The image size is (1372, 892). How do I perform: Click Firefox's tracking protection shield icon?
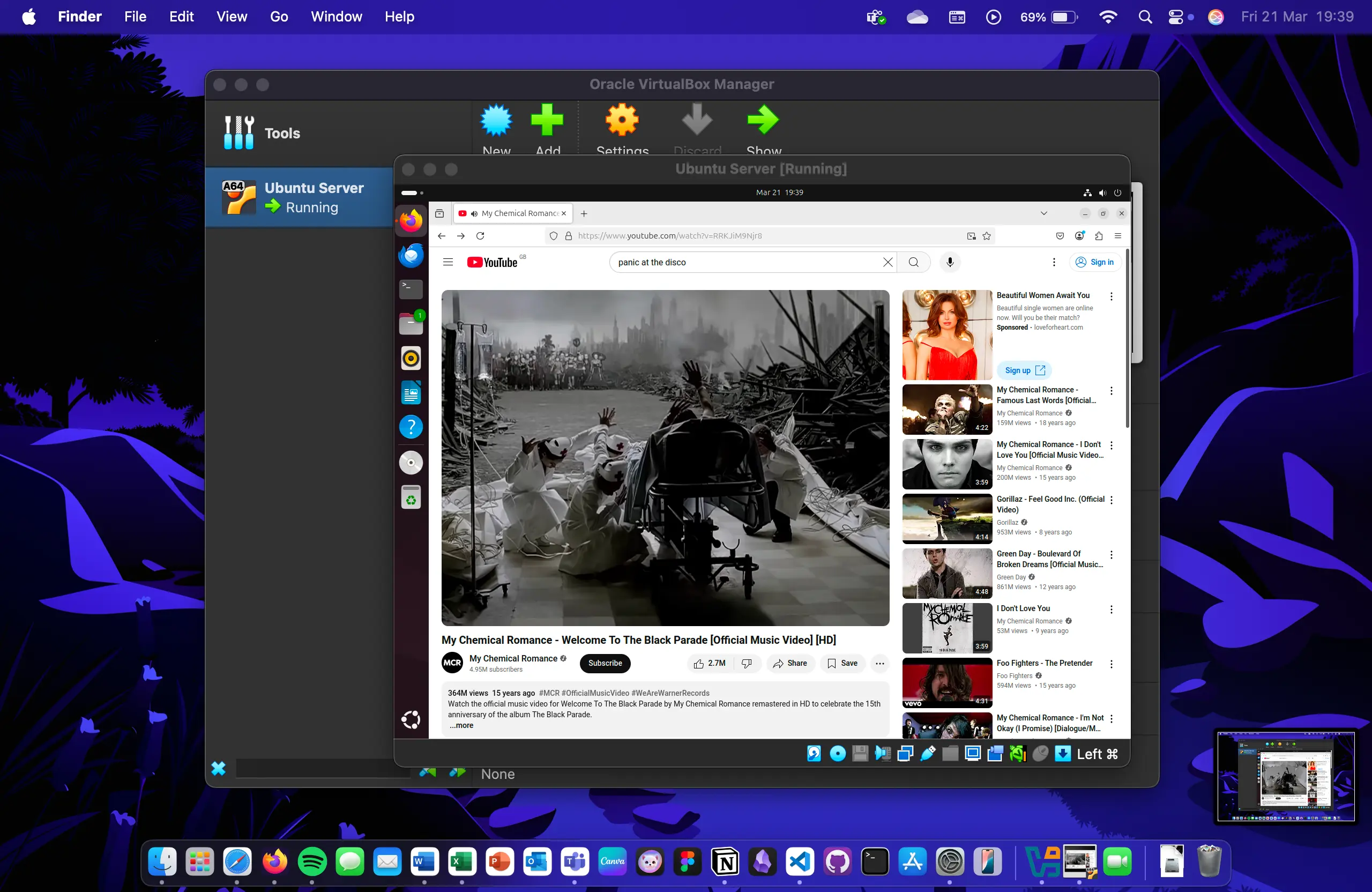click(554, 236)
